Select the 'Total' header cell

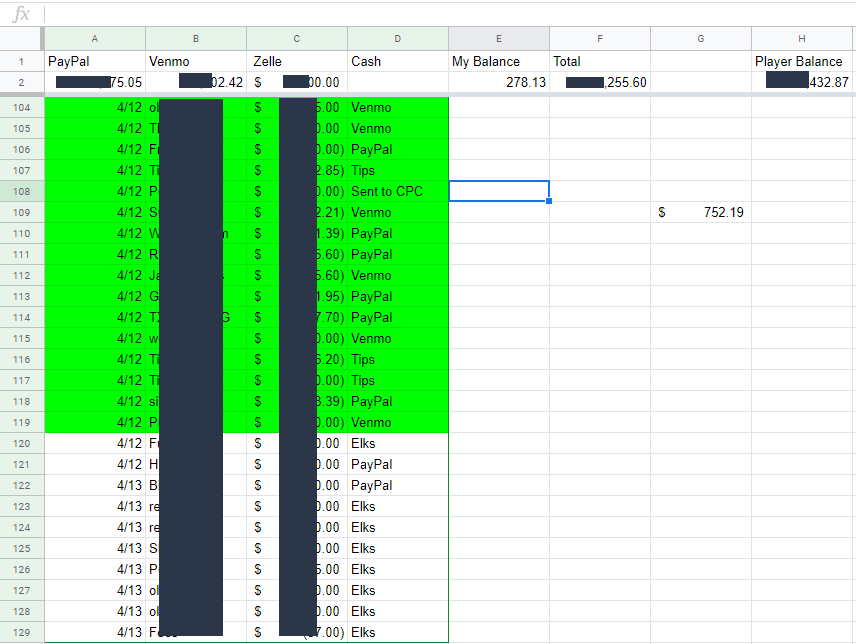point(599,61)
